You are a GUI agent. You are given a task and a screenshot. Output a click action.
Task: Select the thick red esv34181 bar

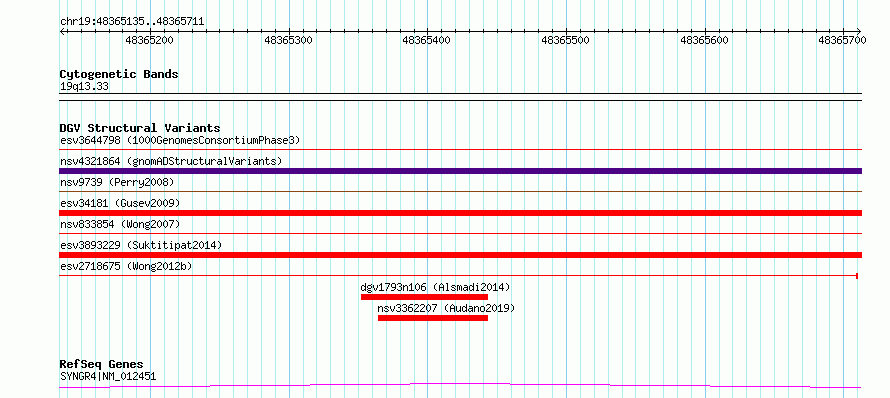pyautogui.click(x=461, y=212)
